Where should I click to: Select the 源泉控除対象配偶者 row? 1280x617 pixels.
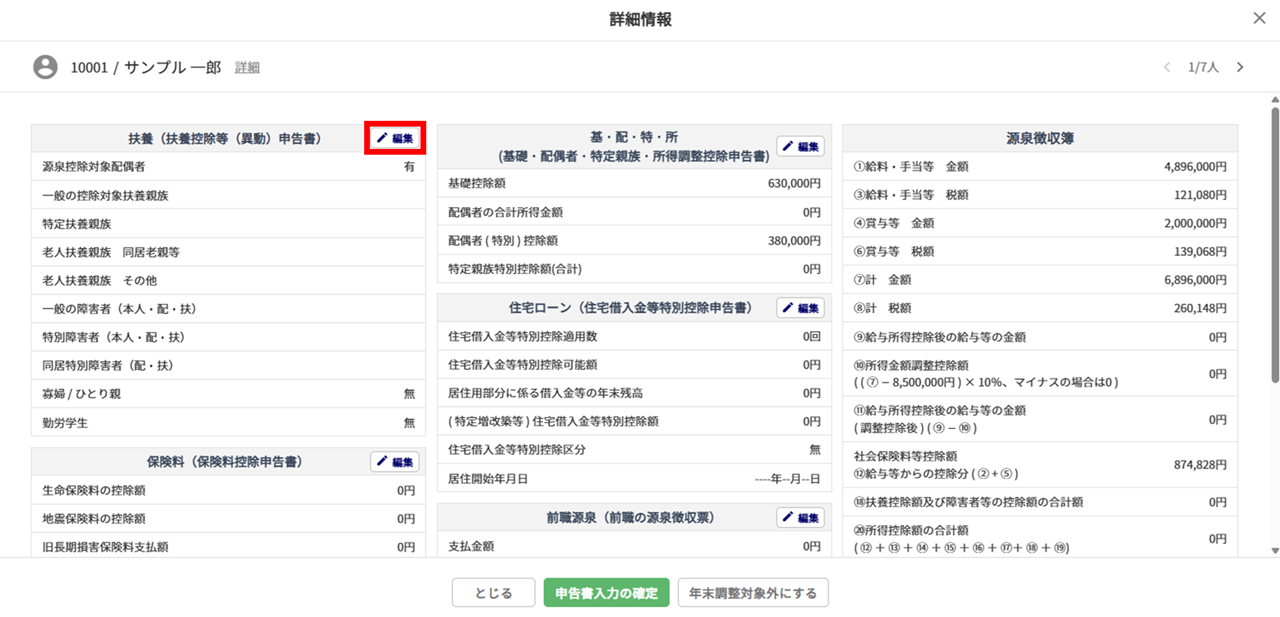pos(228,167)
